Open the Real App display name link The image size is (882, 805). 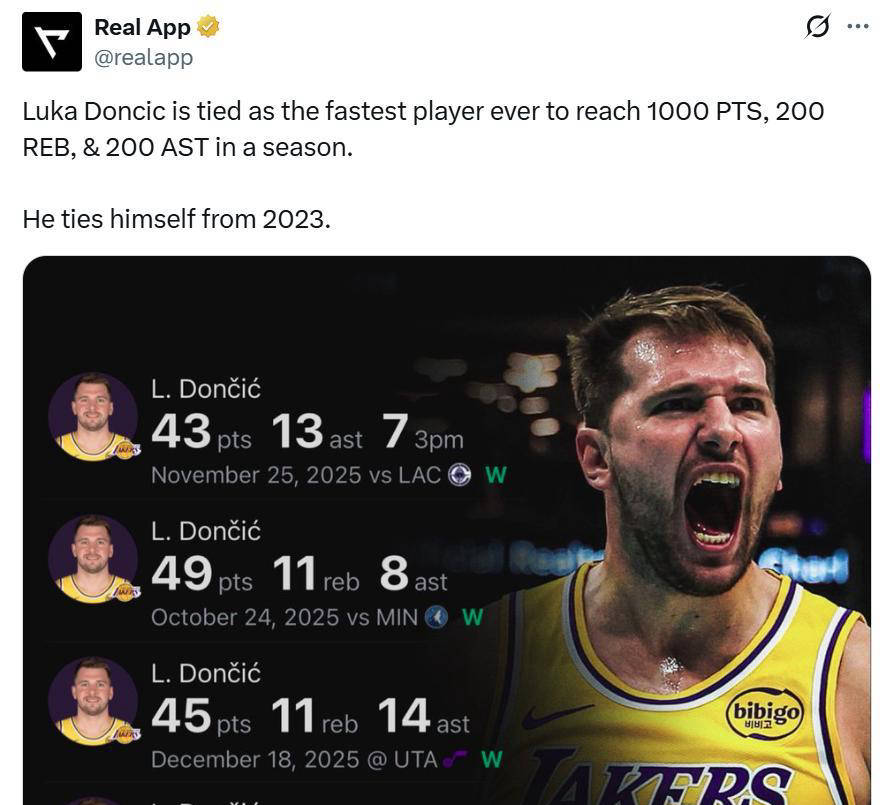click(142, 28)
